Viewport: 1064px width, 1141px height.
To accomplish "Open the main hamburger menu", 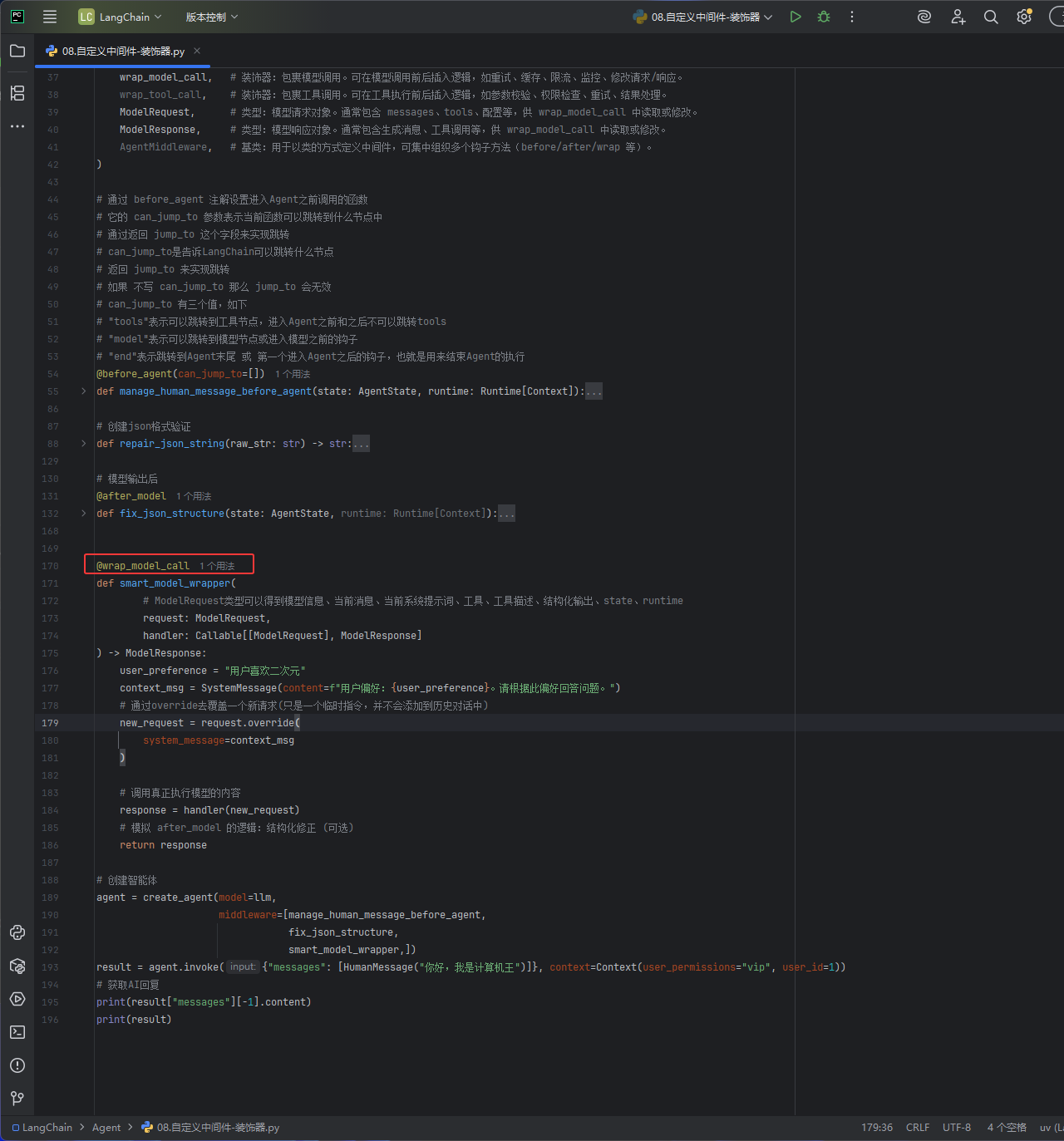I will [x=50, y=17].
